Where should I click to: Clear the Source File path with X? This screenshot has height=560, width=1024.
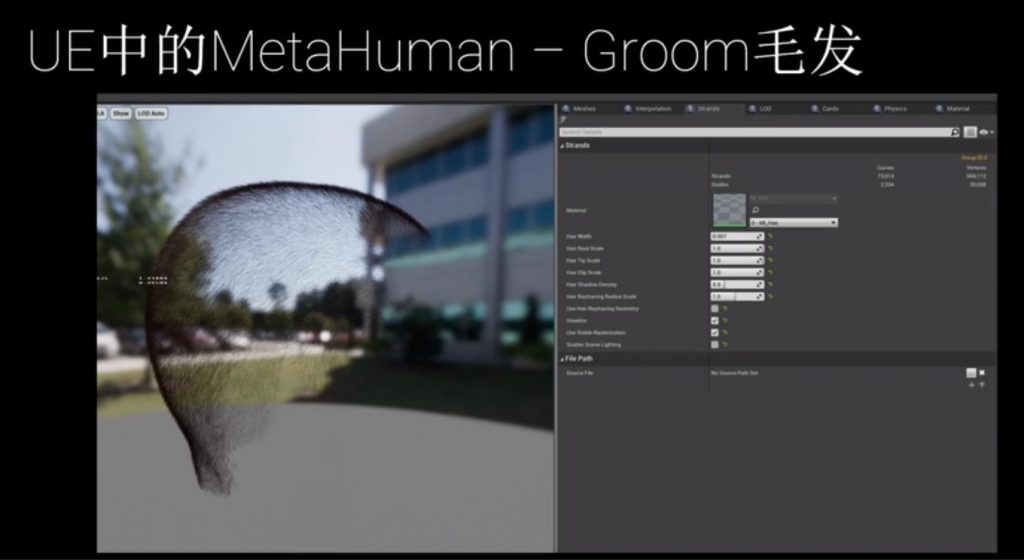982,373
